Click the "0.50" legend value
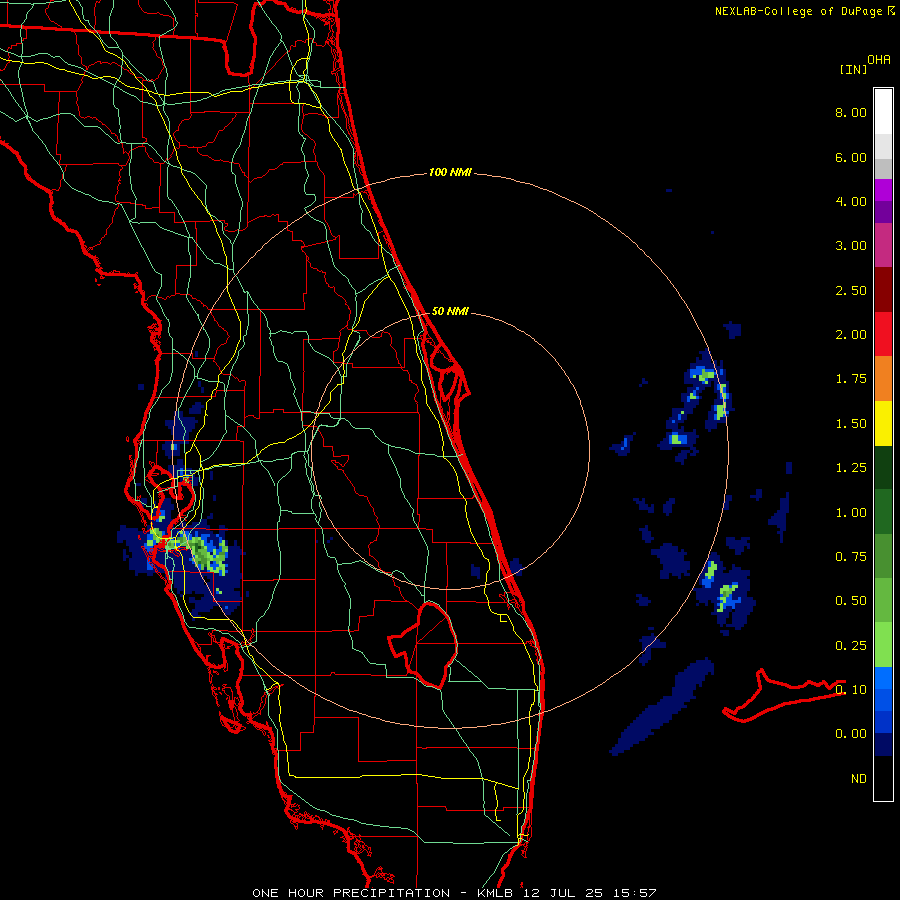The image size is (900, 900). (x=851, y=601)
